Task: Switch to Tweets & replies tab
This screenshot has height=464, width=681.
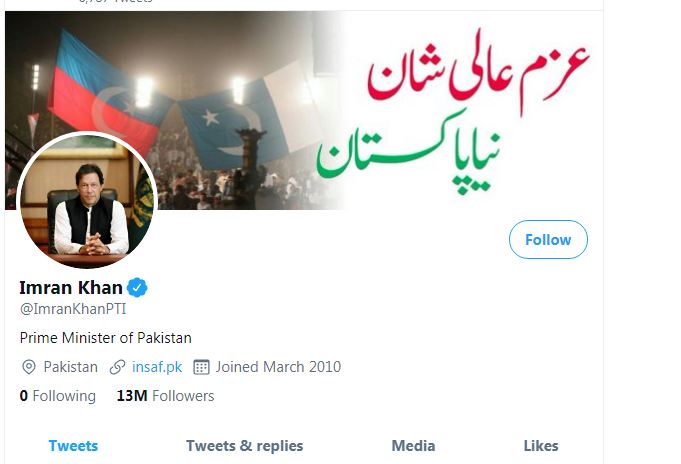Action: (x=245, y=446)
